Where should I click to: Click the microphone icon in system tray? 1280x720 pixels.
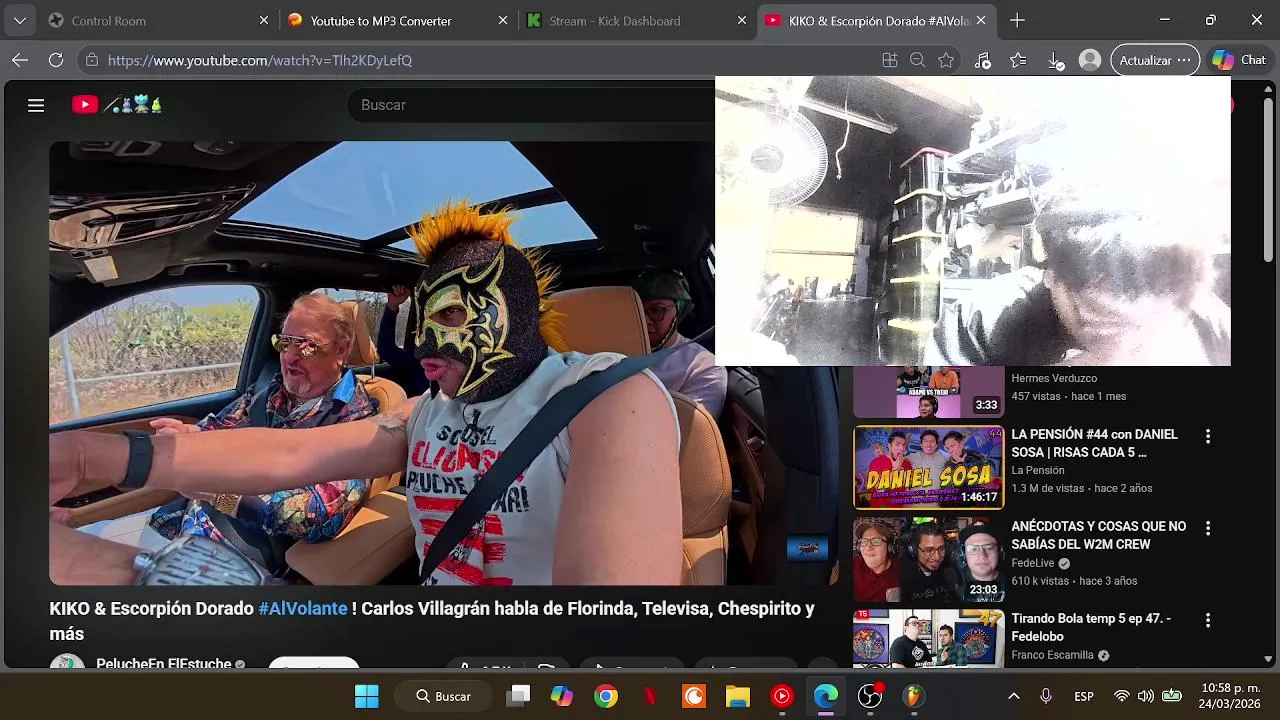[x=1046, y=696]
